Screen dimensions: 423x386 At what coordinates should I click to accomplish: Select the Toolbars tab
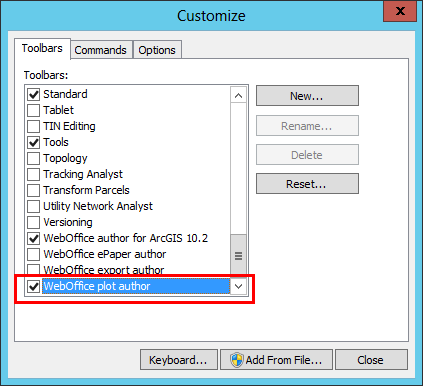tap(42, 48)
